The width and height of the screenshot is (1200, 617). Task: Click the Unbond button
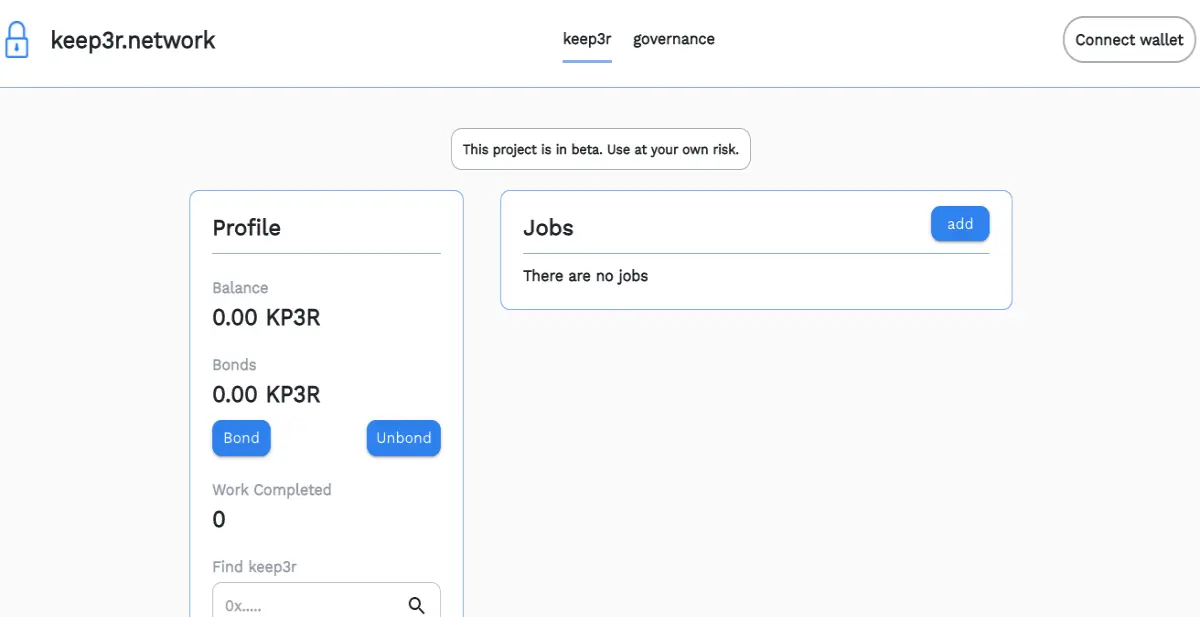[x=404, y=438]
